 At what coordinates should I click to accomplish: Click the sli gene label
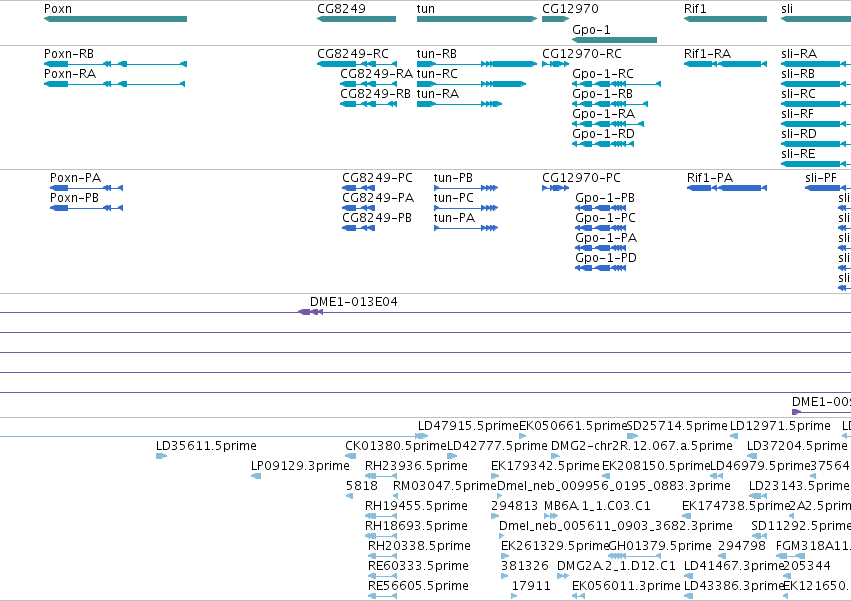click(x=787, y=9)
